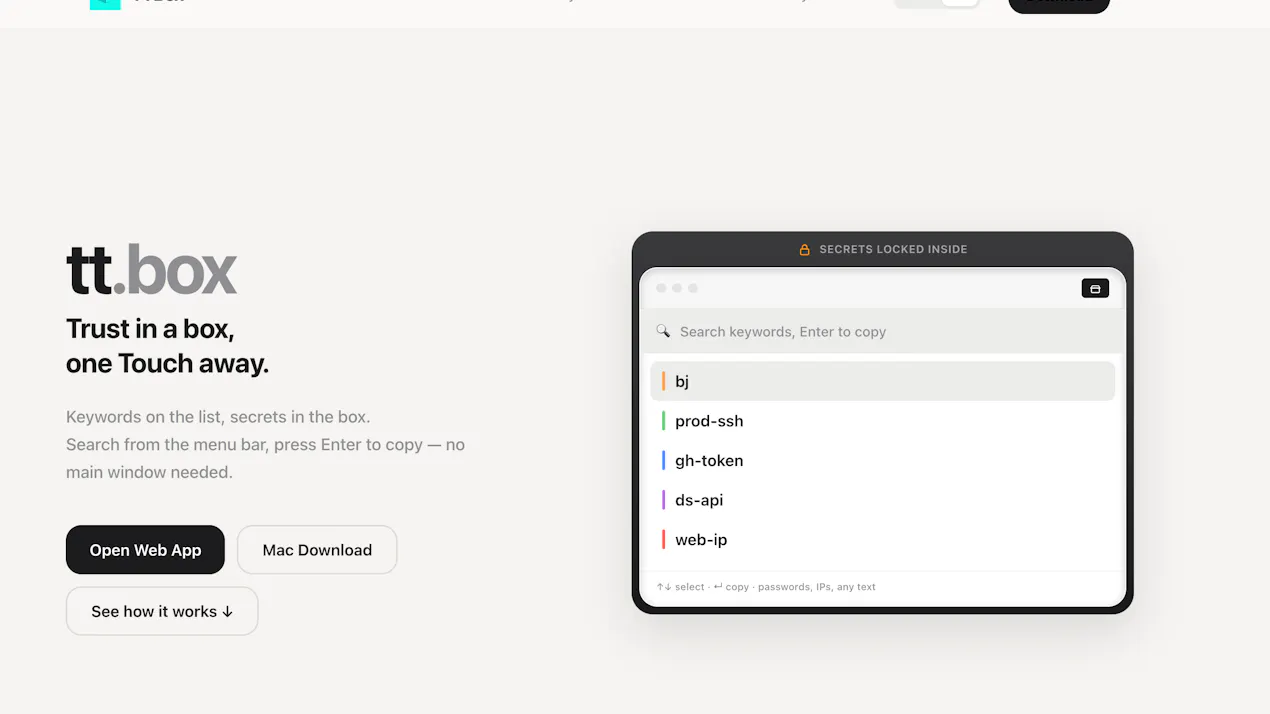
Task: Select the bj entry in the list
Action: 882,381
